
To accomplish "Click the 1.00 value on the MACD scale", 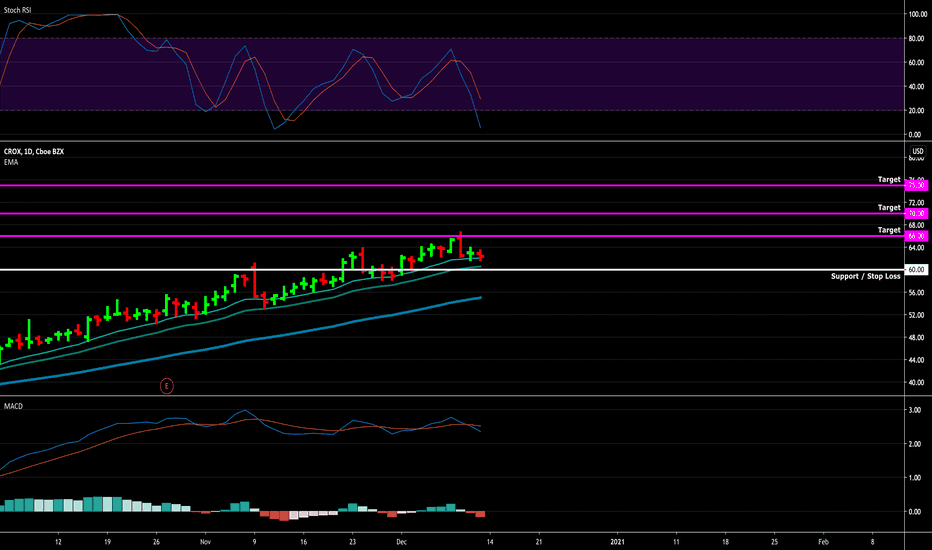I will coord(915,477).
